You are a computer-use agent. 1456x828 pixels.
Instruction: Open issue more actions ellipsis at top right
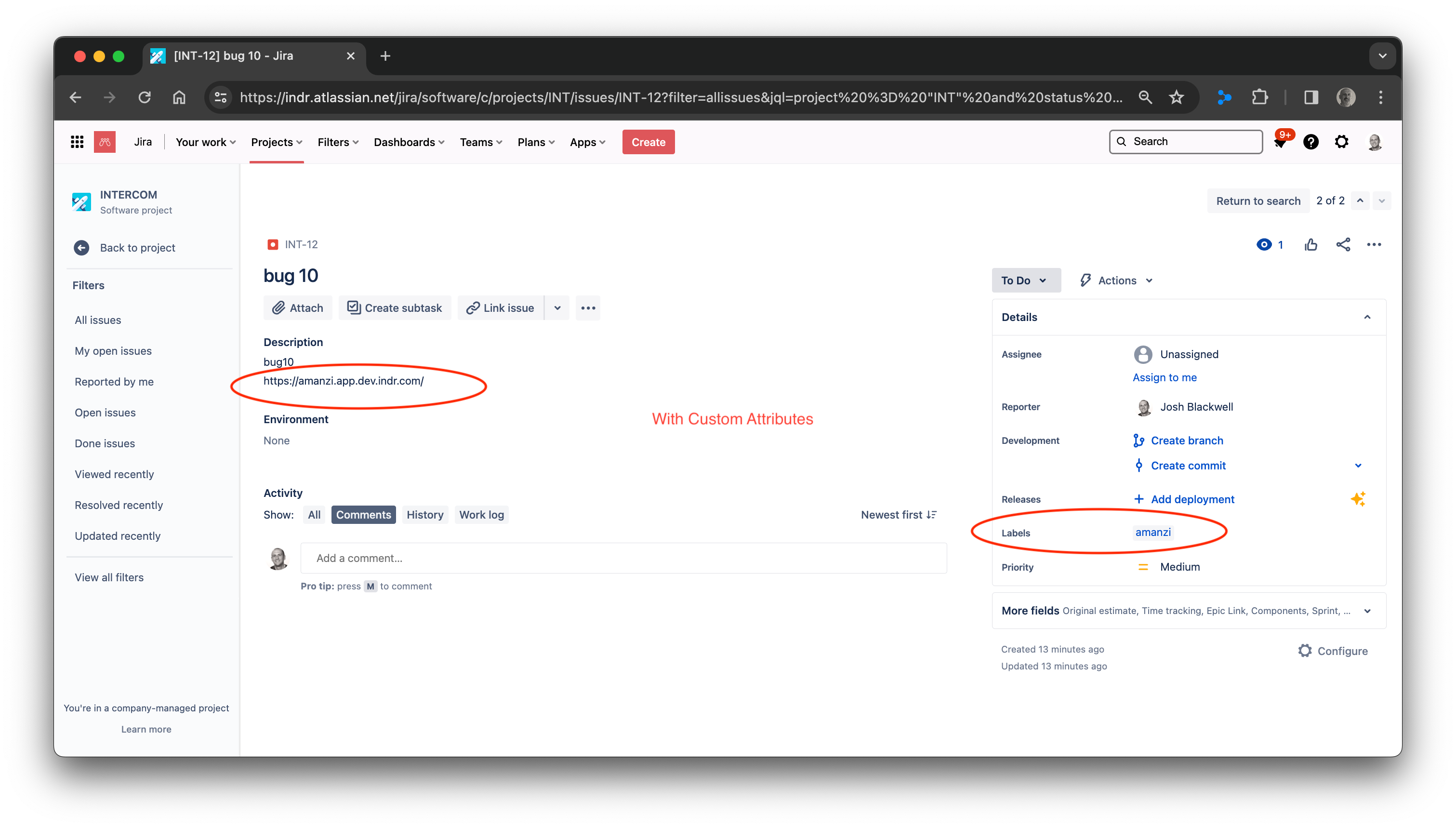pyautogui.click(x=1374, y=244)
